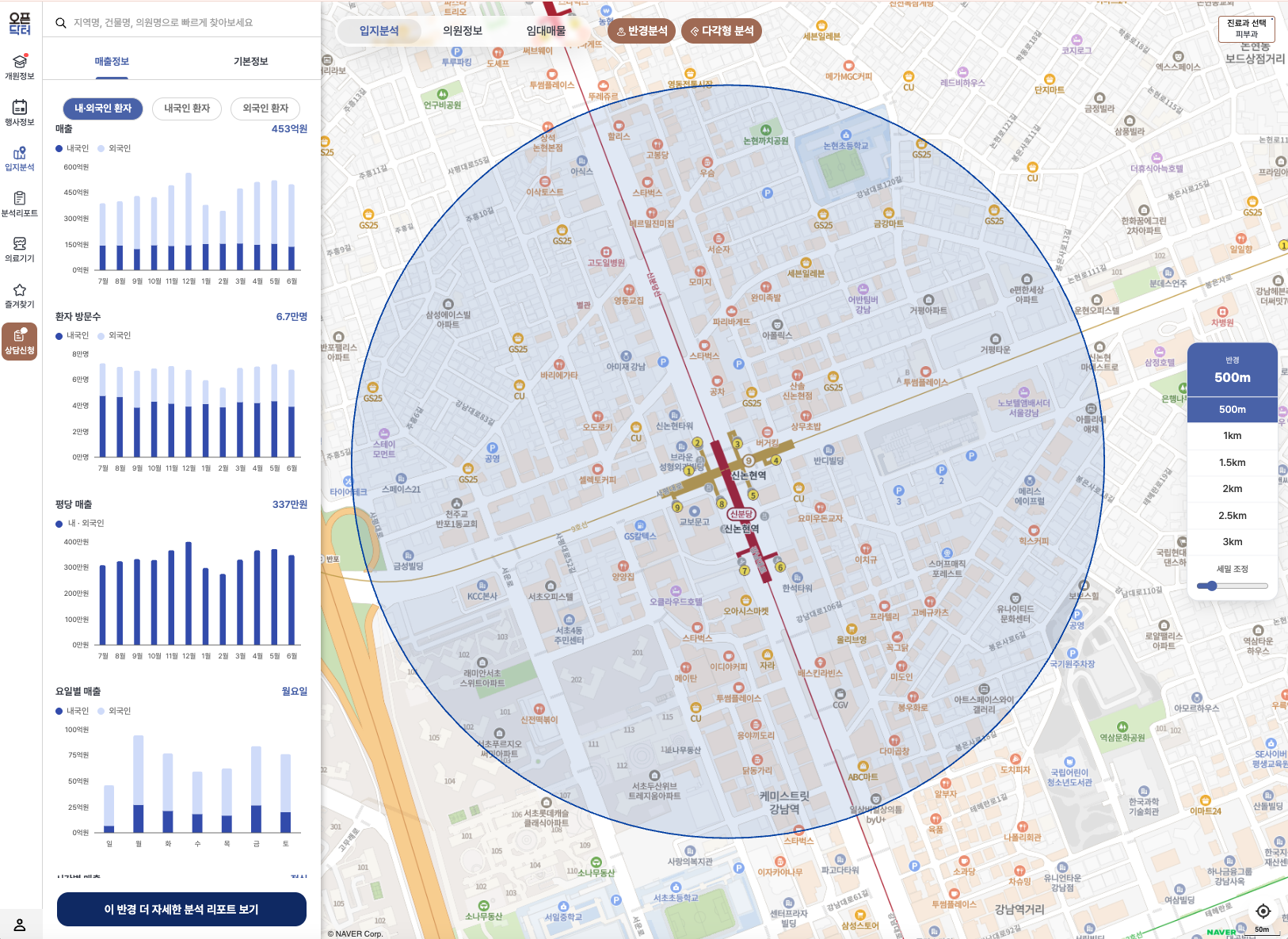This screenshot has width=1288, height=939.
Task: Go to 의료기기 in the sidebar
Action: click(x=20, y=249)
